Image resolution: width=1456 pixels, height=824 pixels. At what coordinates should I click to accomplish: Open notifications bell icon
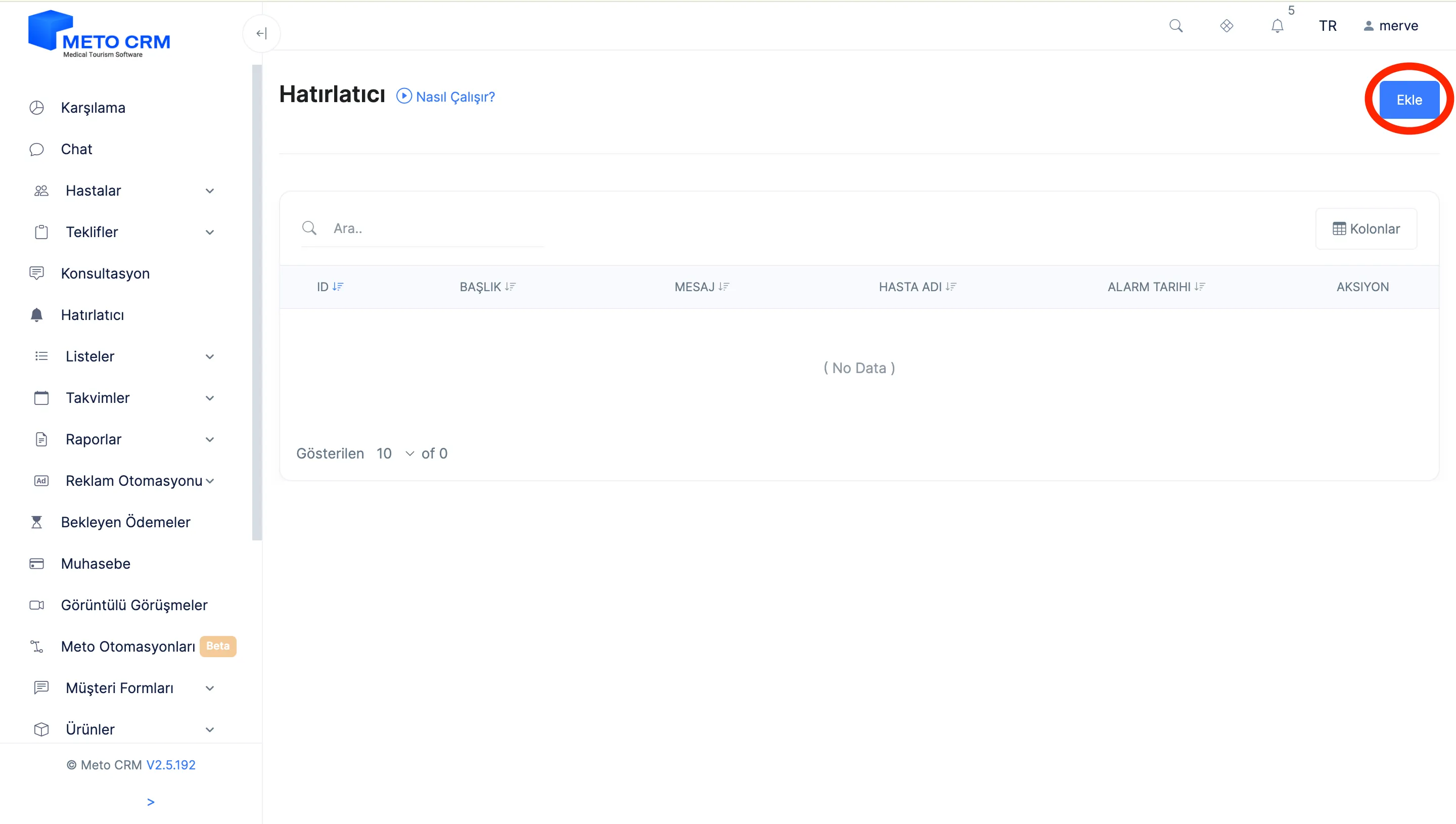pyautogui.click(x=1277, y=26)
